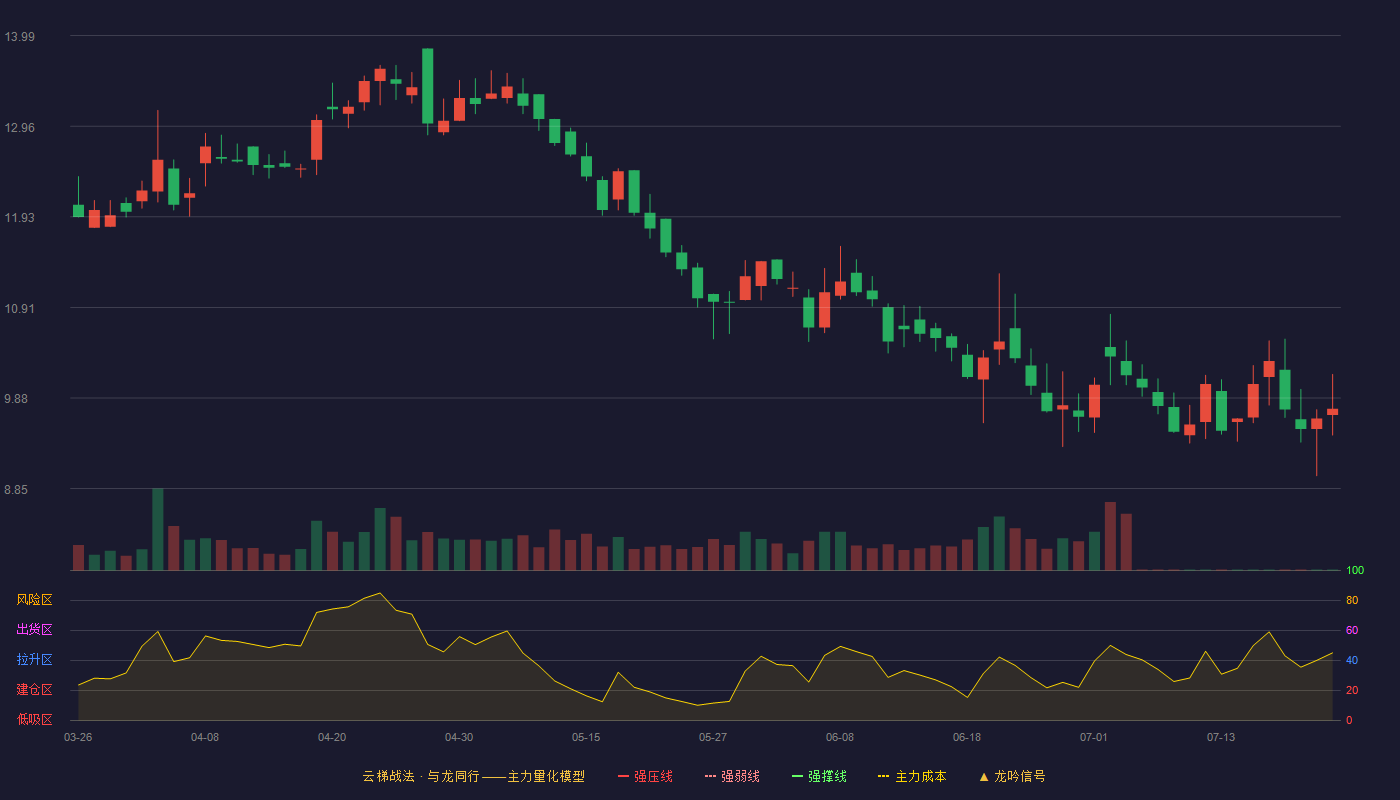Click the green 强撑线 legend line marker
Screen dimensions: 1400x800
coord(797,776)
